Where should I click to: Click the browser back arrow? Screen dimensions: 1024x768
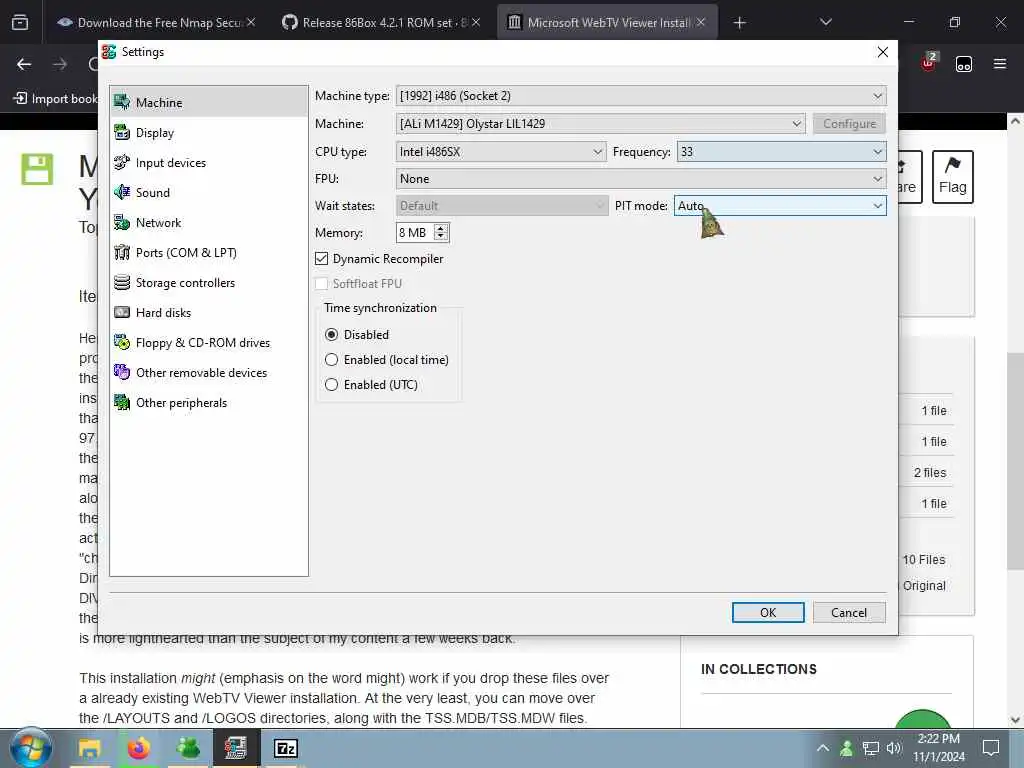[24, 64]
